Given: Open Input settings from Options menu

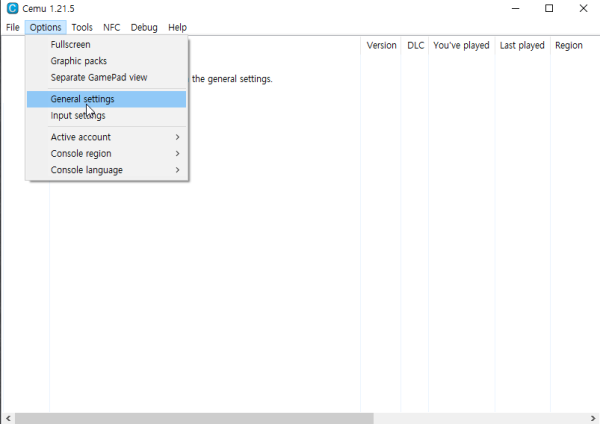Looking at the screenshot, I should [x=78, y=115].
